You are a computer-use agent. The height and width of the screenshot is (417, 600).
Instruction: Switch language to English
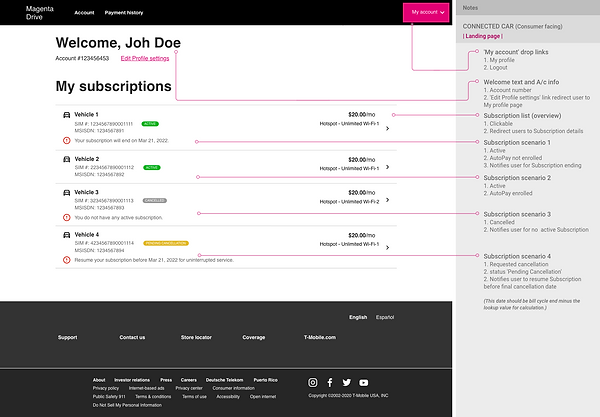point(358,317)
